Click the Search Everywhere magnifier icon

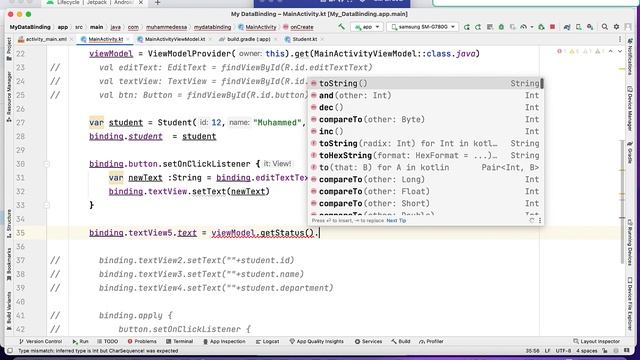pyautogui.click(x=604, y=27)
